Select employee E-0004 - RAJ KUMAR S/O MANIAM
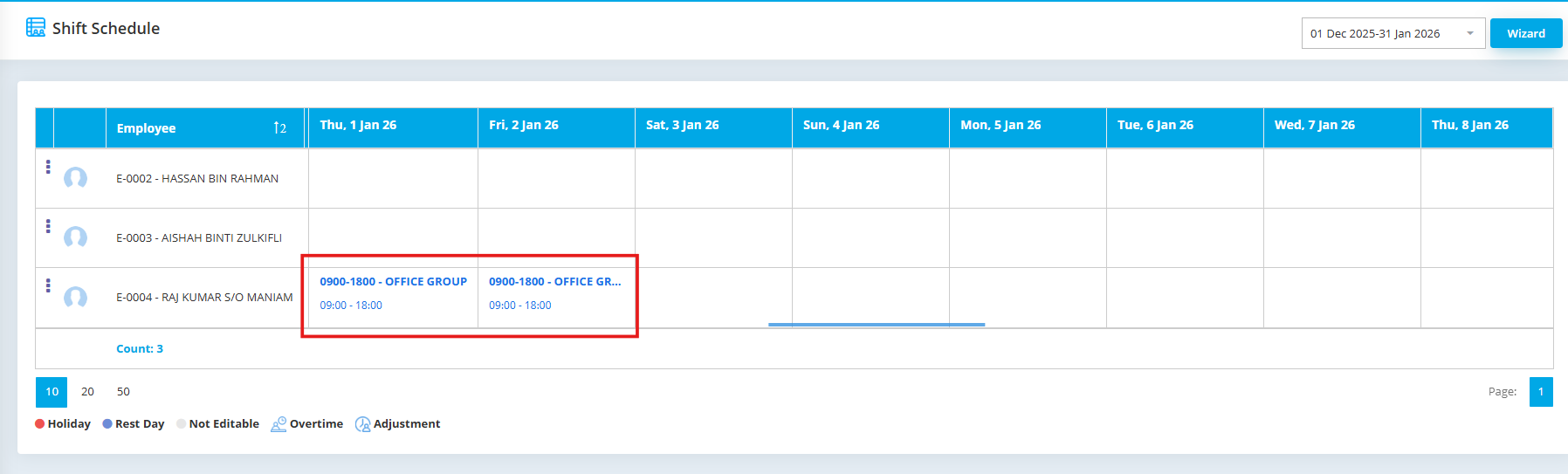 pos(204,298)
